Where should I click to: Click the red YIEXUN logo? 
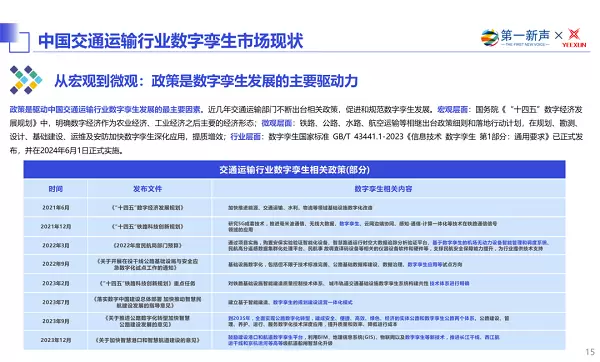coord(574,38)
